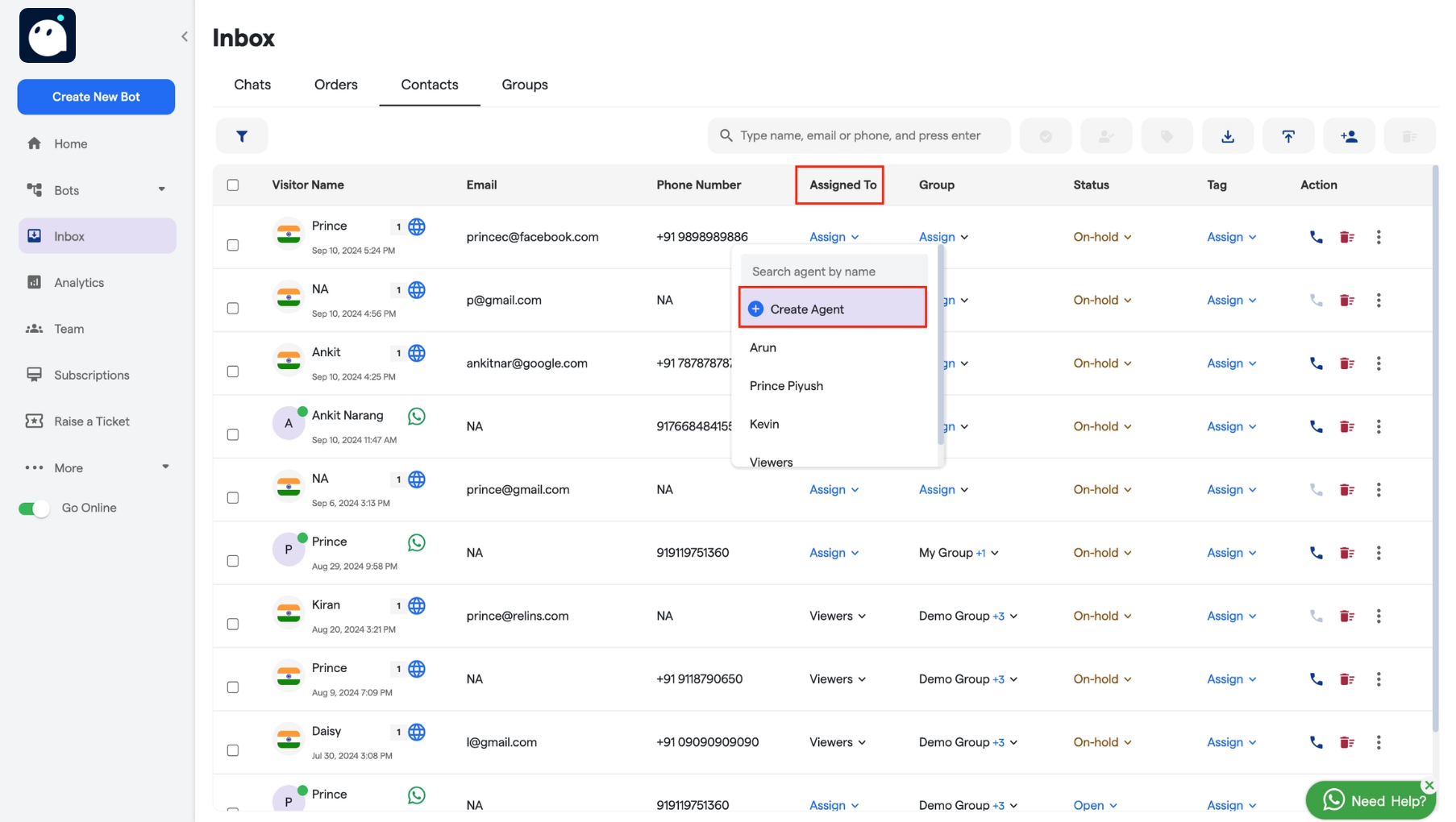This screenshot has height=822, width=1456.
Task: Tick the checkbox for Ankit's row
Action: point(233,372)
